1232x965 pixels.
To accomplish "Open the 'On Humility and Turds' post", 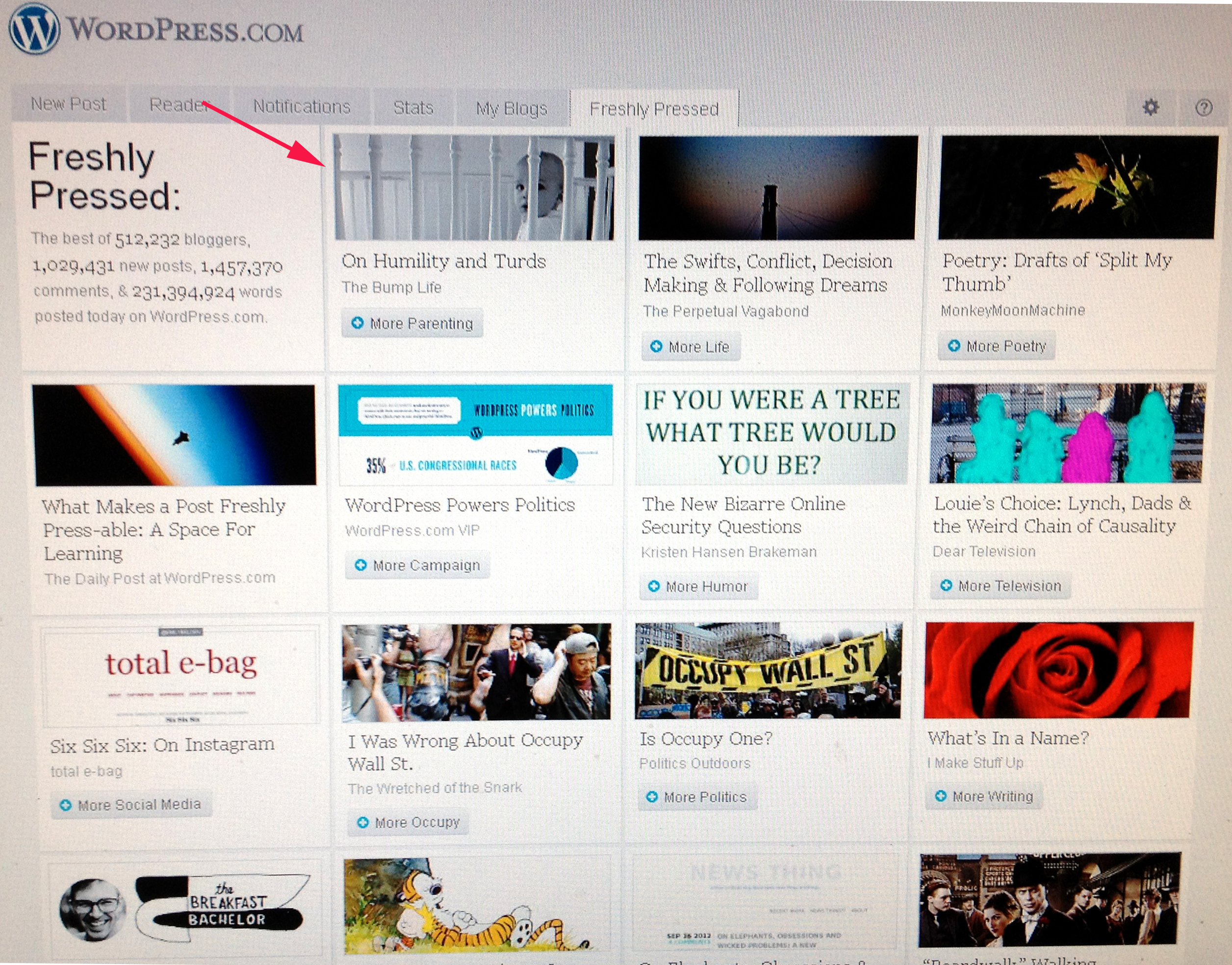I will (x=444, y=261).
